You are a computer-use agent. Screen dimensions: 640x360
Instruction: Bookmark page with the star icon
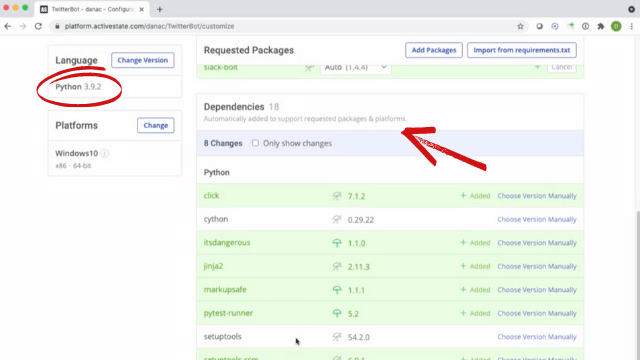520,26
